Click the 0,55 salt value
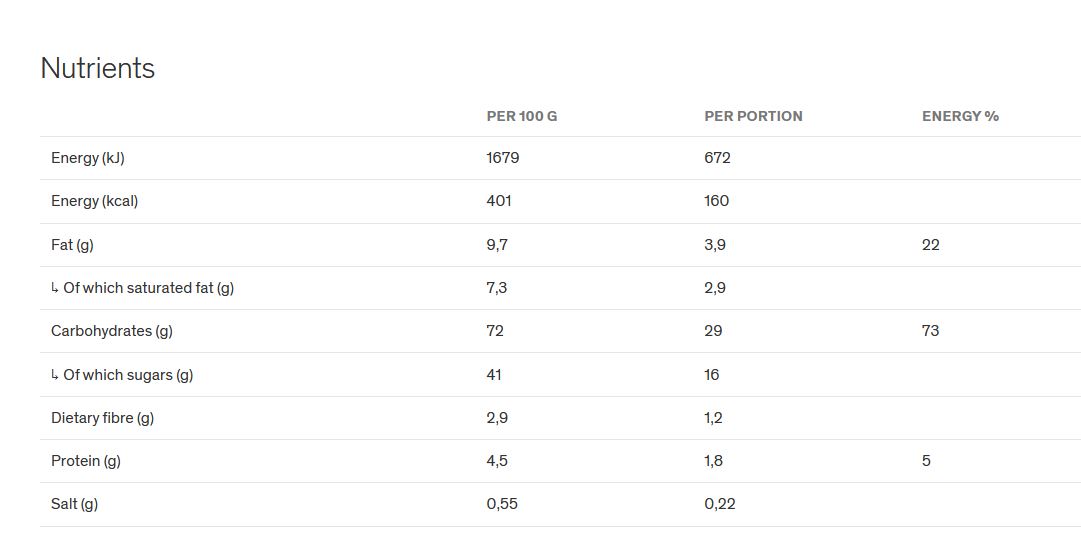 coord(502,504)
